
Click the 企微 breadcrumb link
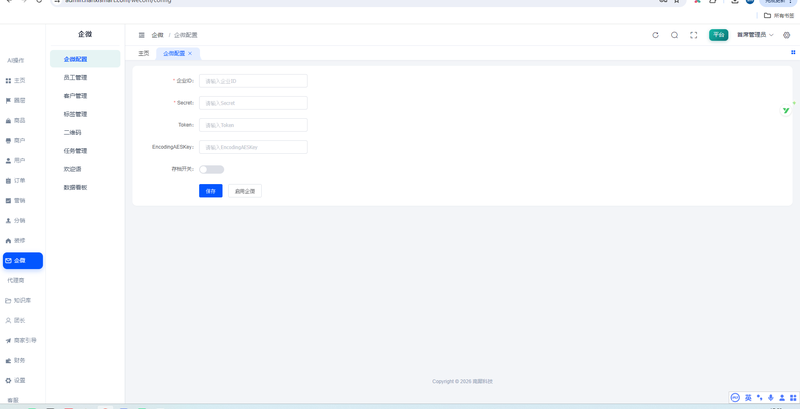(x=157, y=35)
